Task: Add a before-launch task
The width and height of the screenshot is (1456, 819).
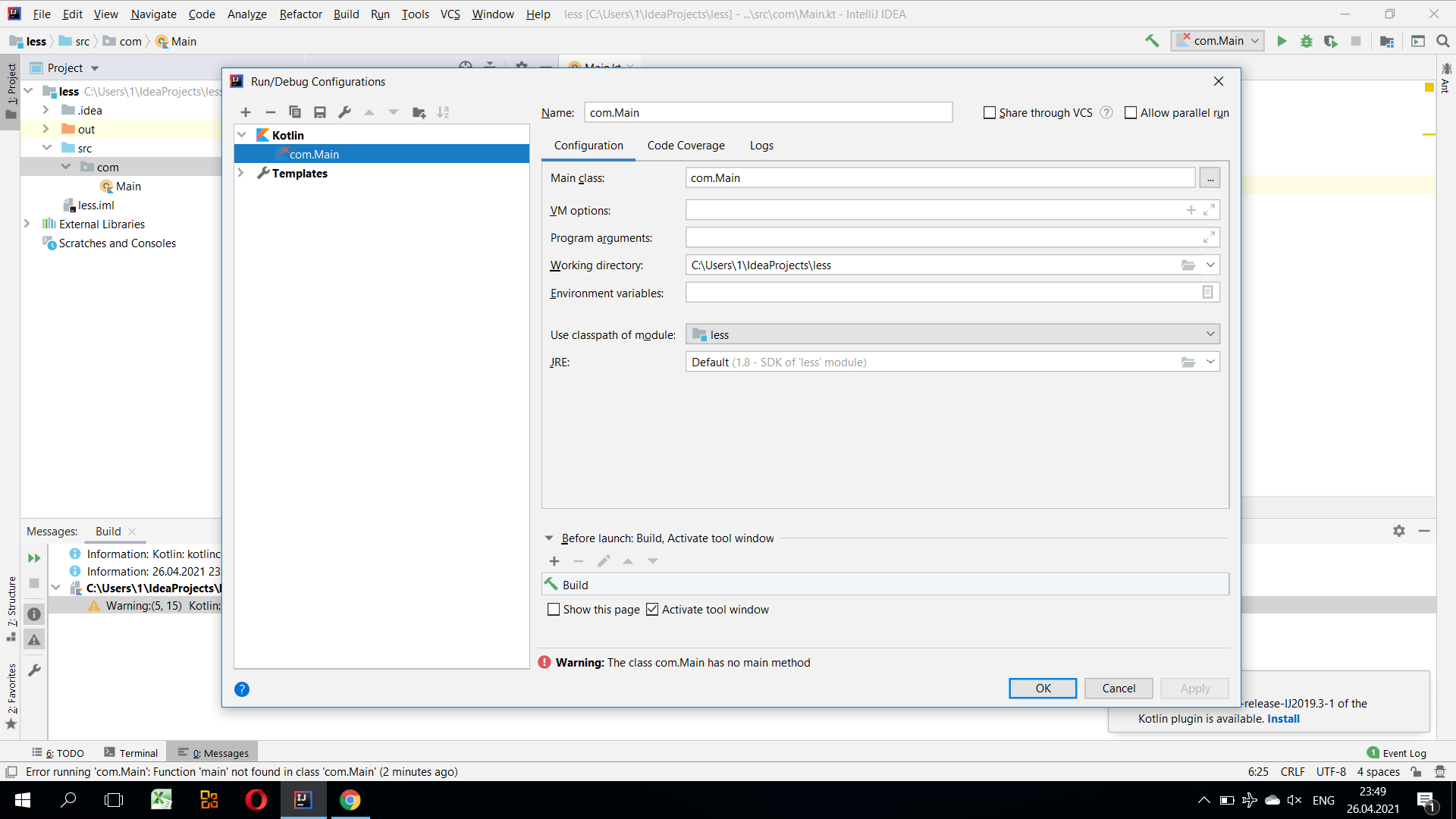Action: (554, 561)
